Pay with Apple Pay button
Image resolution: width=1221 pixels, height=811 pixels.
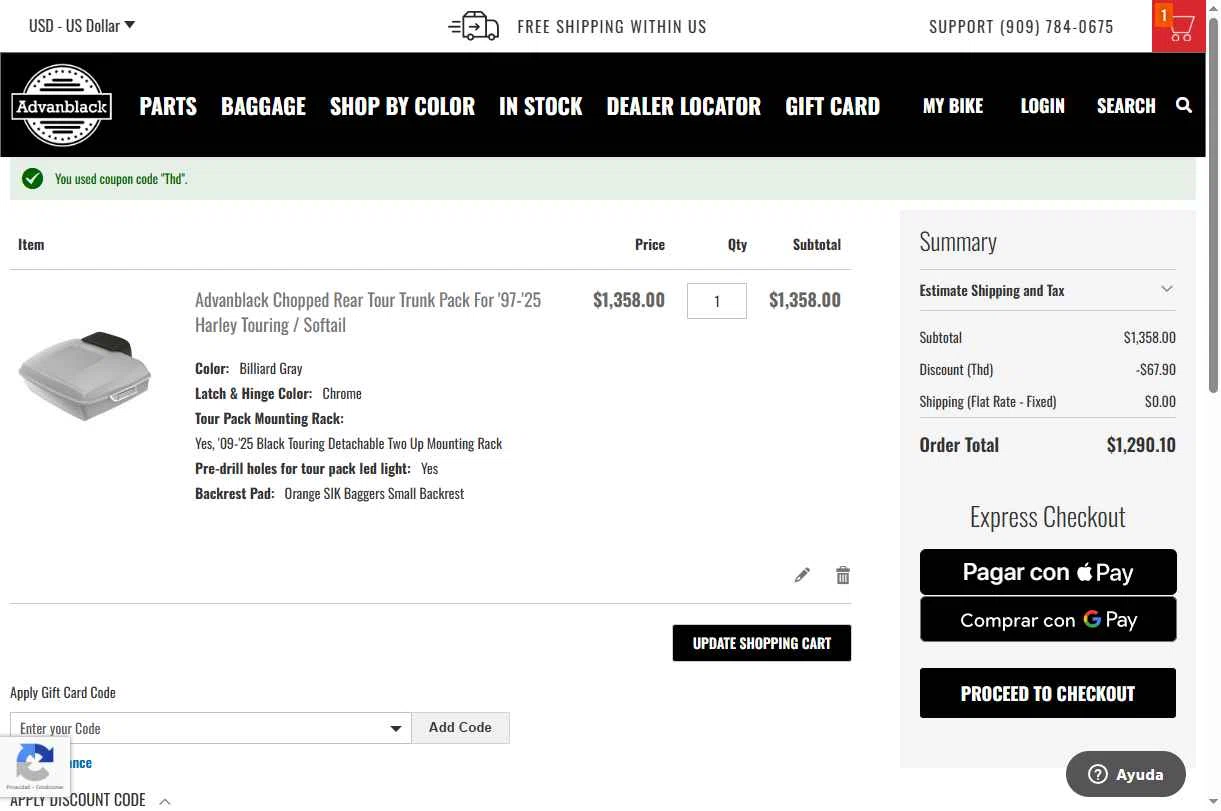tap(1048, 572)
